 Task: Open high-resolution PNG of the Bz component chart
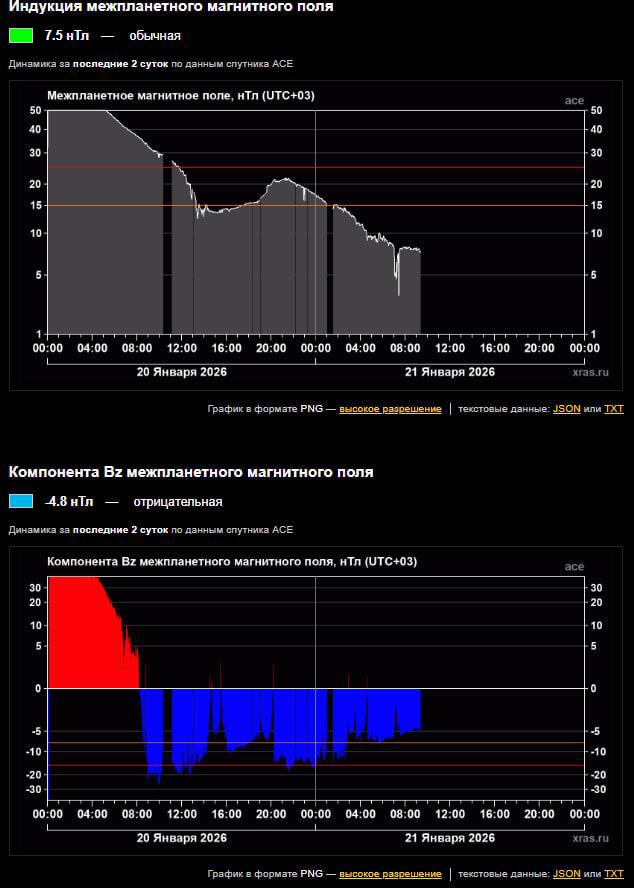point(390,874)
